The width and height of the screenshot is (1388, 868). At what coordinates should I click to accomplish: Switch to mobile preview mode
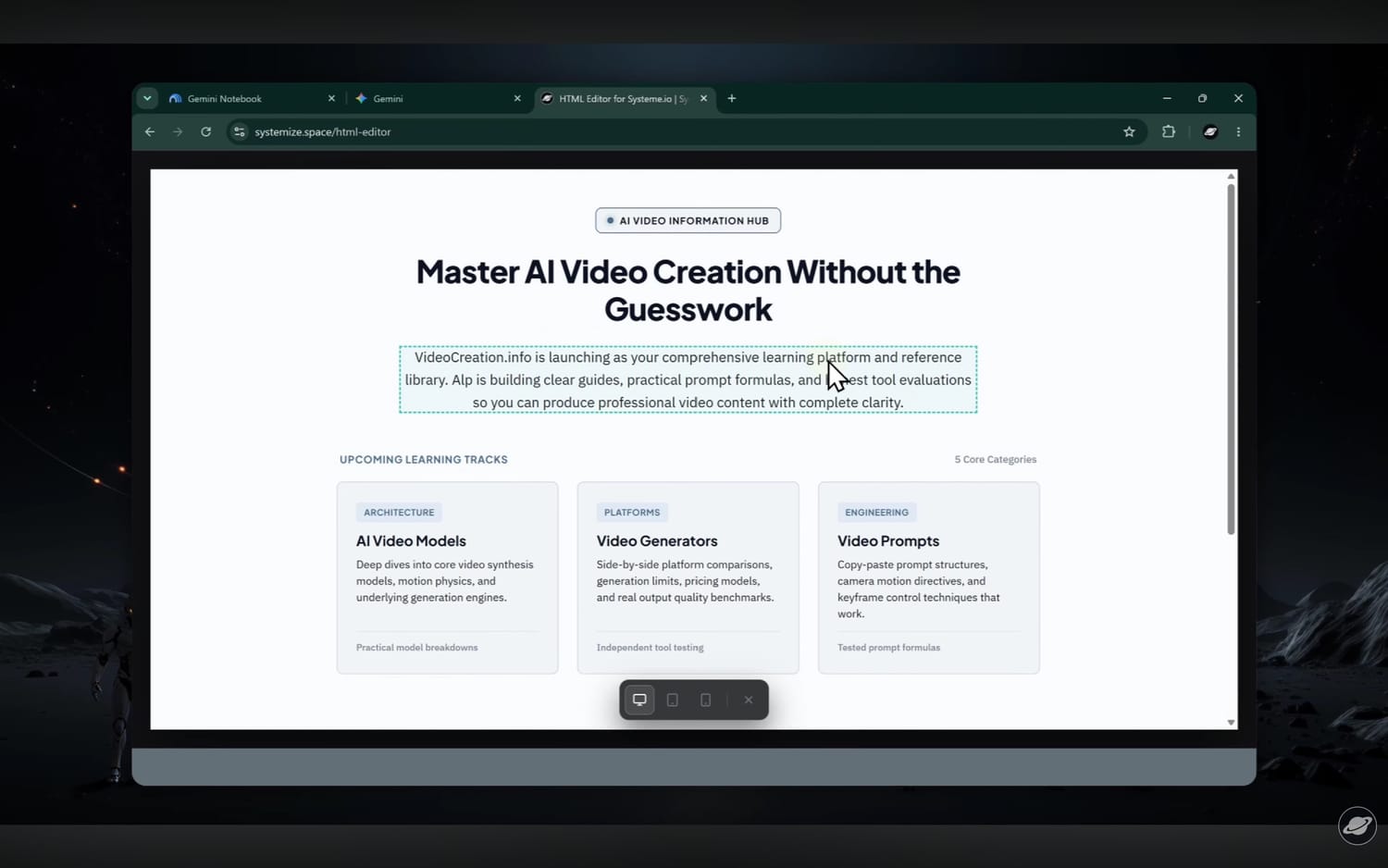(x=705, y=700)
